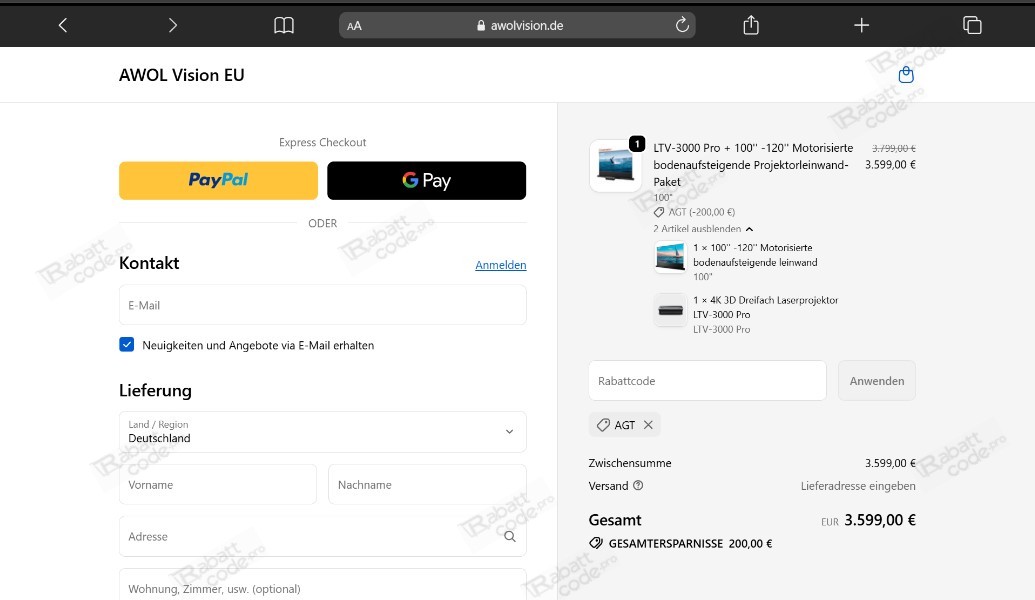
Task: Click the AWOL Vision EU logo
Action: pos(181,74)
